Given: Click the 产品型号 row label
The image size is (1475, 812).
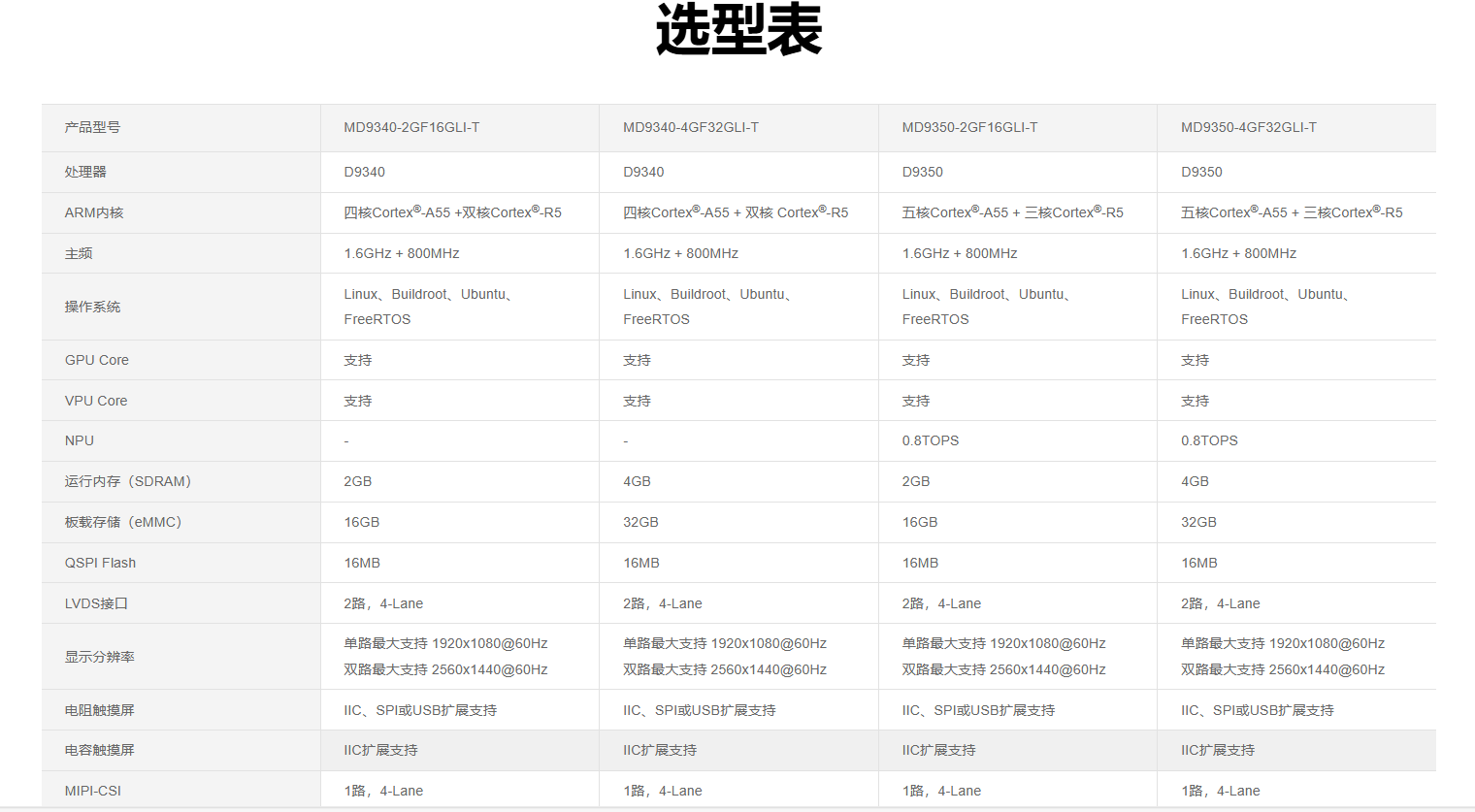Looking at the screenshot, I should [92, 127].
